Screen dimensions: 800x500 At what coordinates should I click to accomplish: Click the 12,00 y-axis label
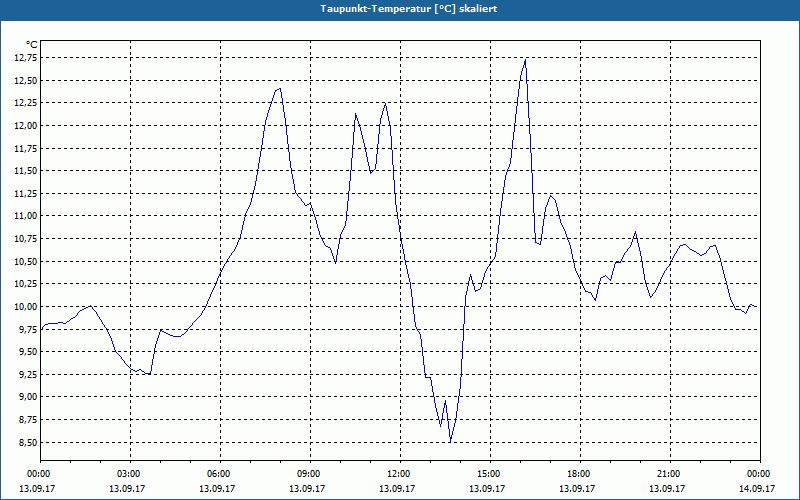[26, 126]
